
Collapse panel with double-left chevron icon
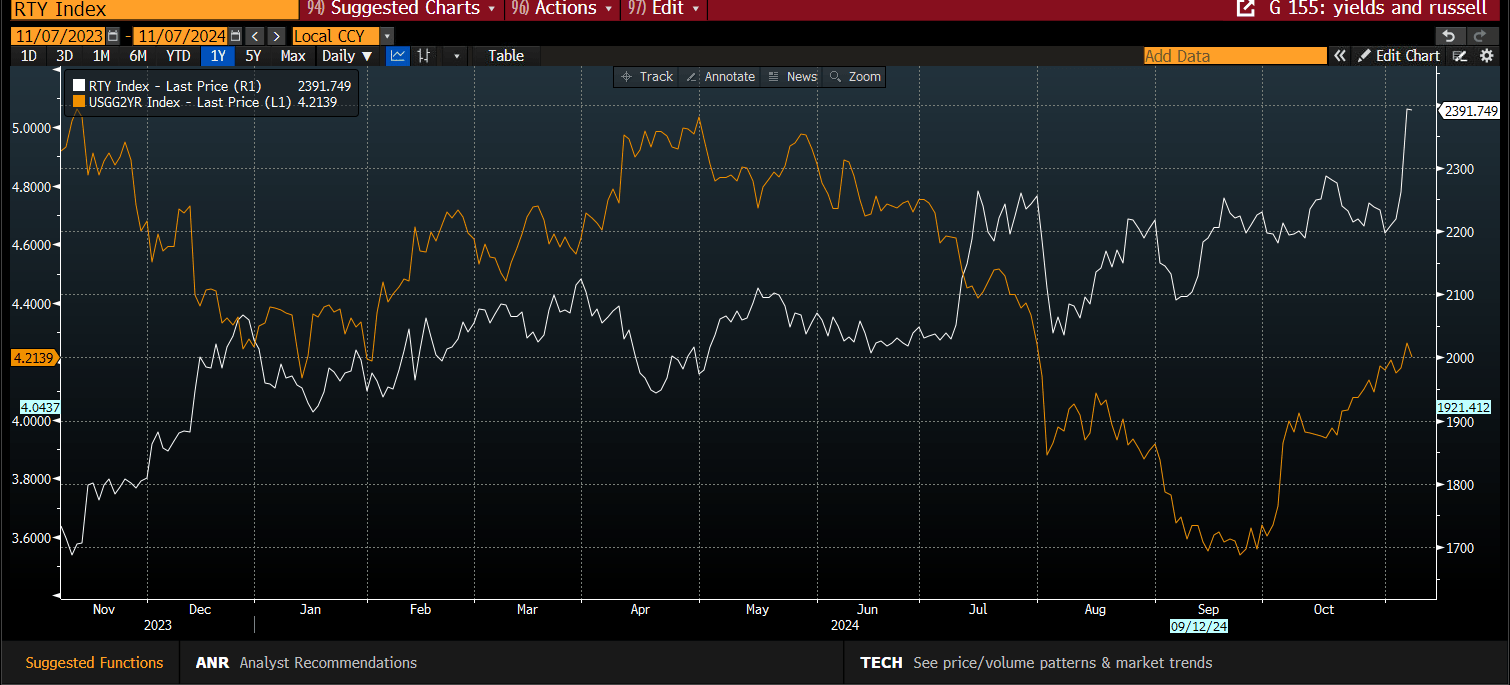click(1340, 56)
